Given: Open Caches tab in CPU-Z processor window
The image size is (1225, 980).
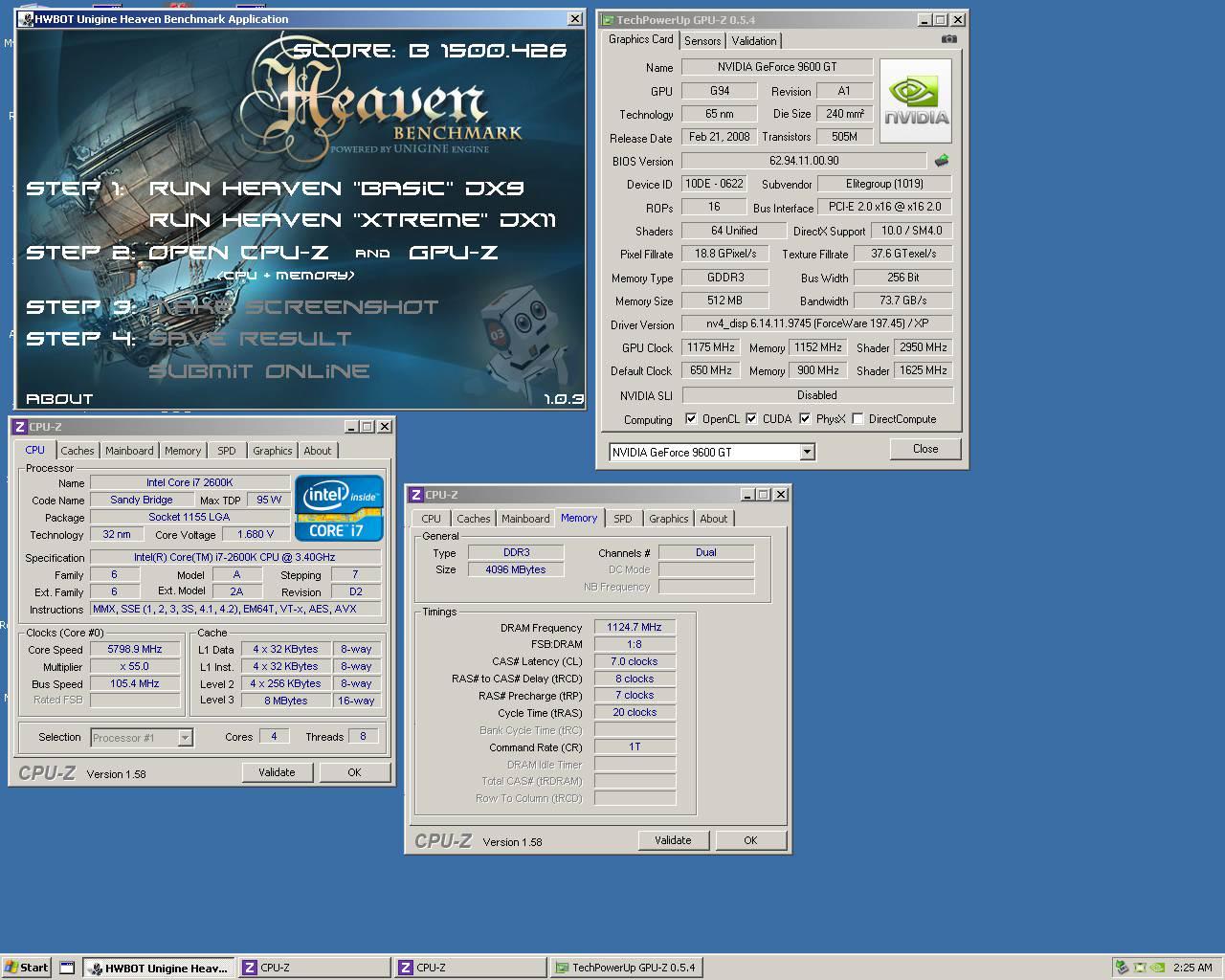Looking at the screenshot, I should point(78,451).
